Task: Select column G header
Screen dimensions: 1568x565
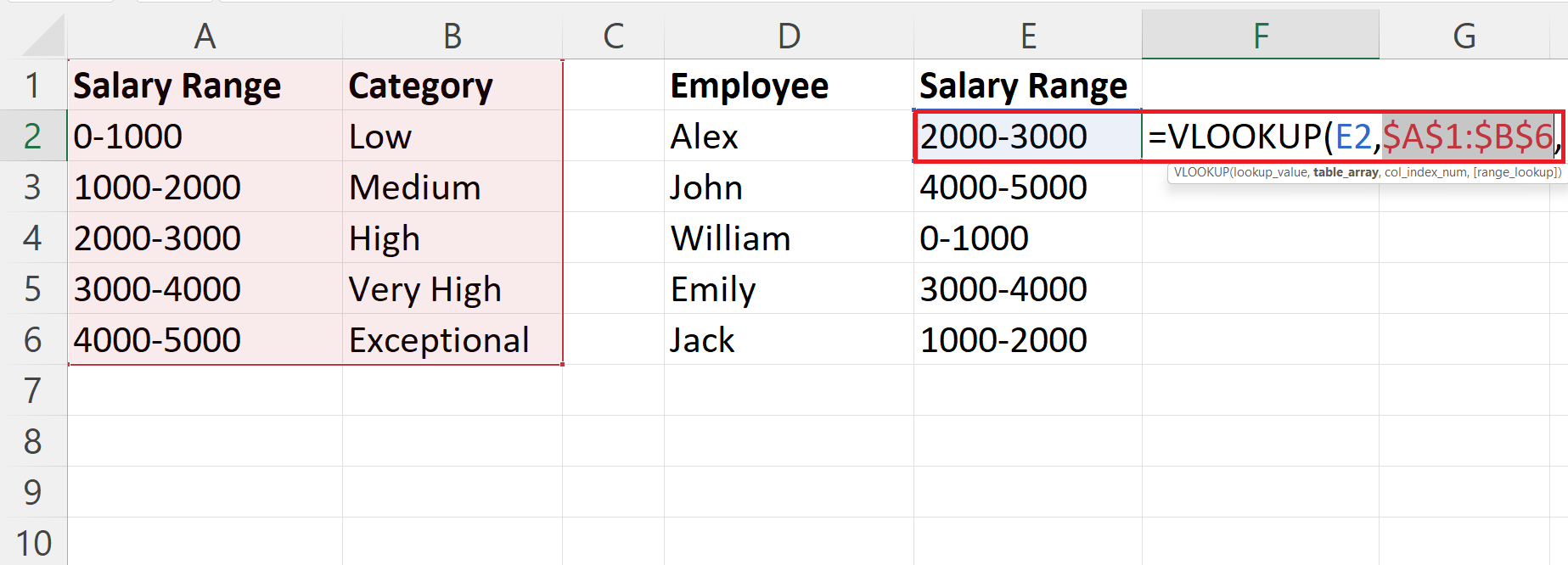Action: point(1464,36)
